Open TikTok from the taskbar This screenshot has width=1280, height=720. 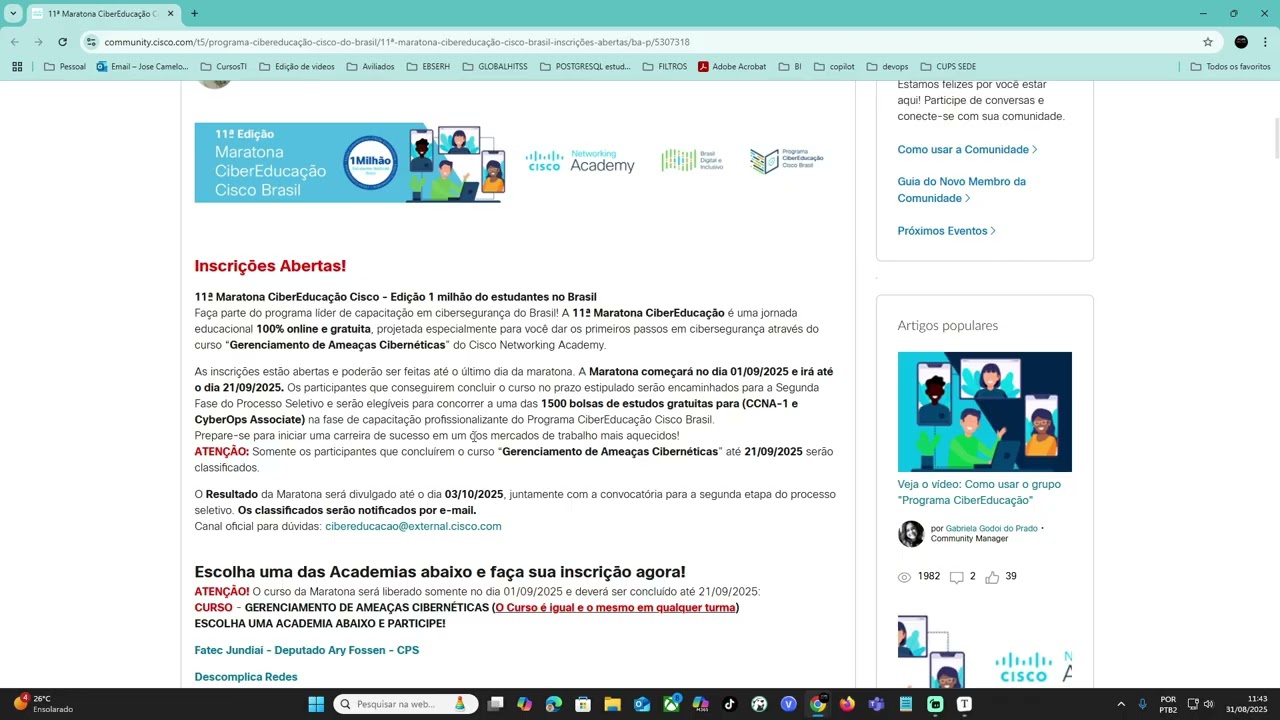(730, 704)
